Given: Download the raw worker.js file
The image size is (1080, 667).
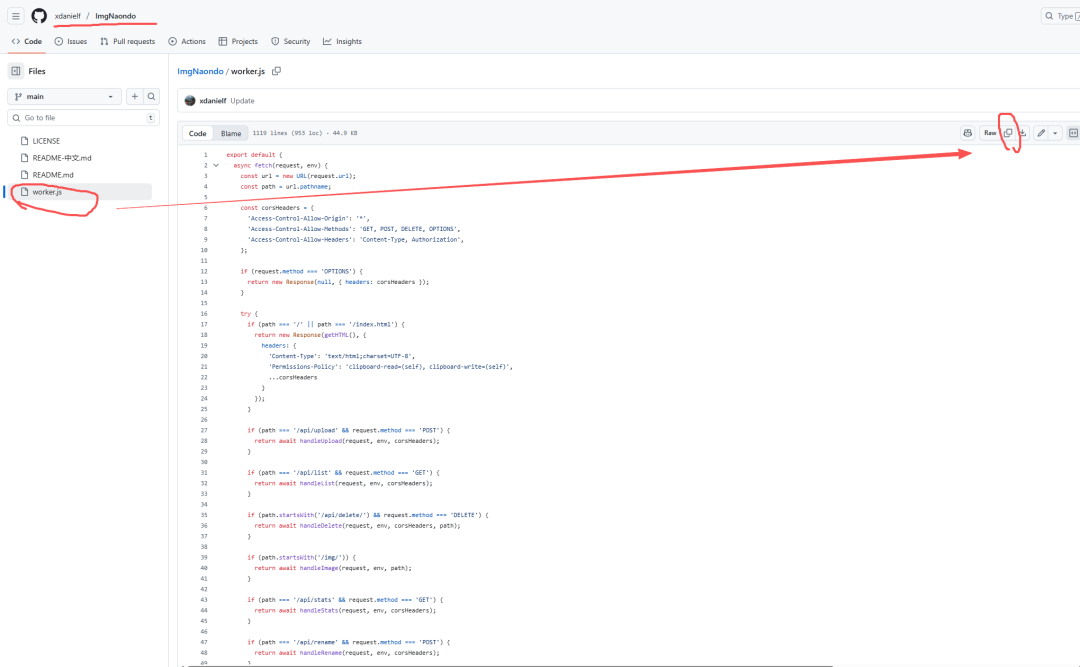Looking at the screenshot, I should tap(1022, 133).
